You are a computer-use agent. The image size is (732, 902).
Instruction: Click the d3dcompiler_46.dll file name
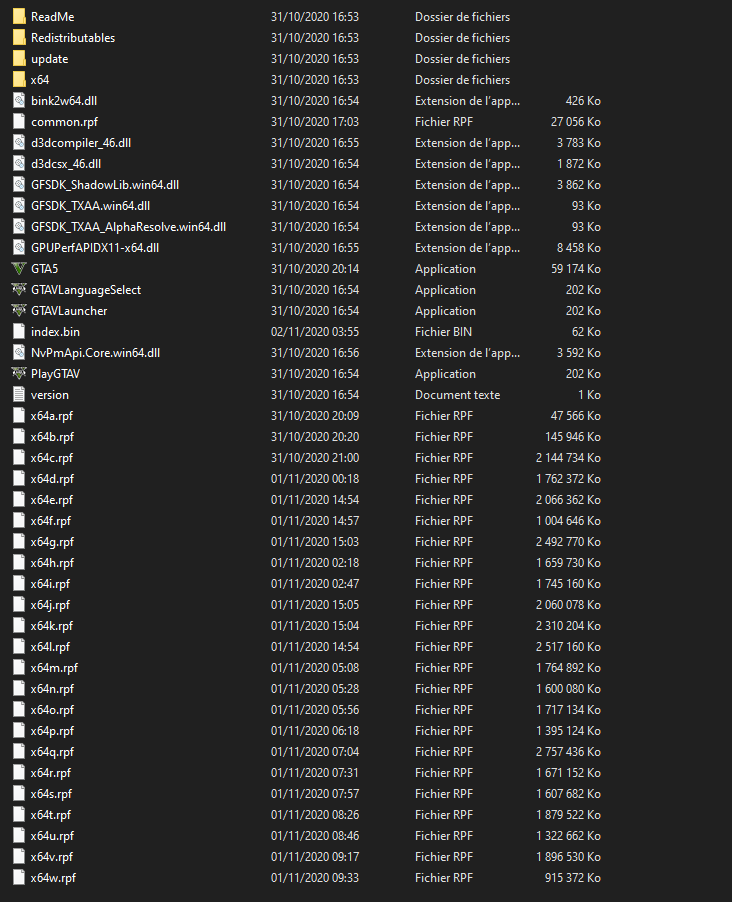tap(81, 142)
